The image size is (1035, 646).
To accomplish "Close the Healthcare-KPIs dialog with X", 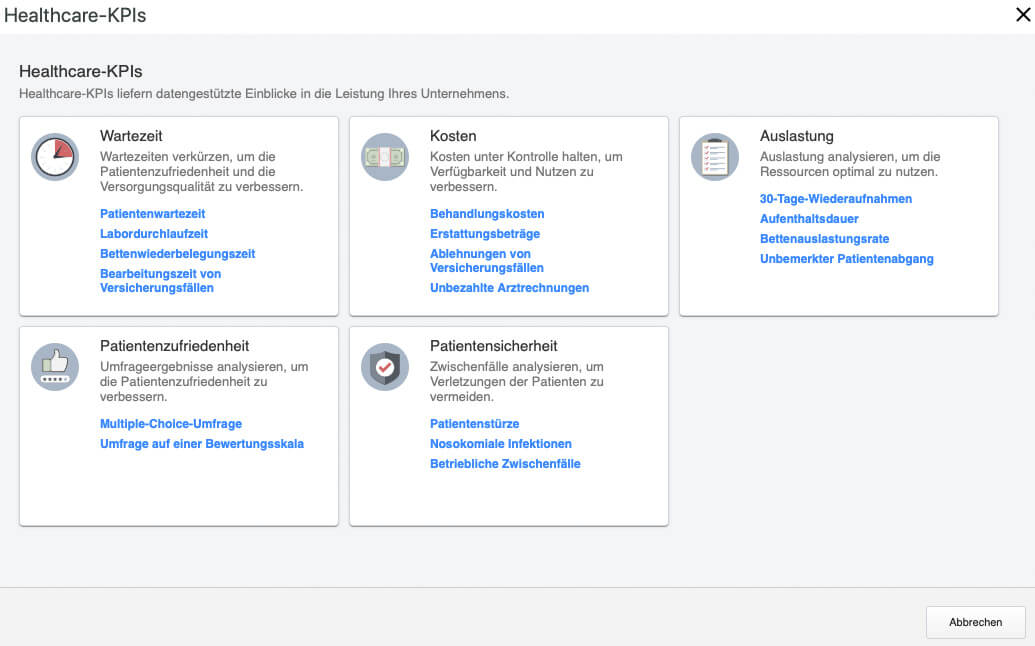I will point(1023,15).
